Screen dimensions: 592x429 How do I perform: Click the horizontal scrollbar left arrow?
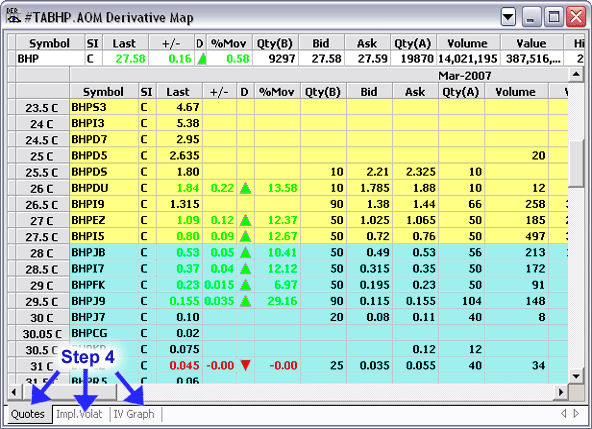click(14, 392)
